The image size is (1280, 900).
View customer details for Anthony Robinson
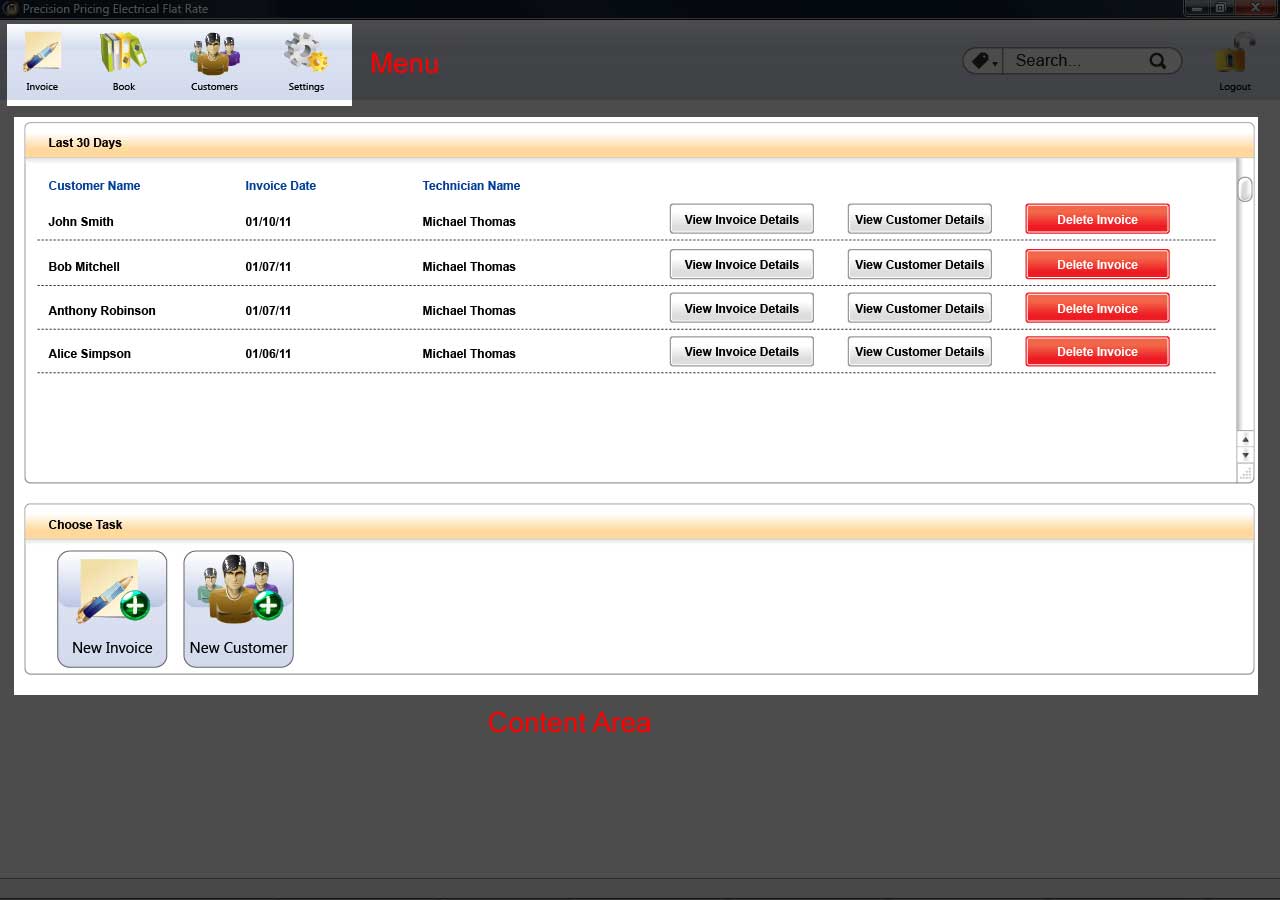point(920,308)
